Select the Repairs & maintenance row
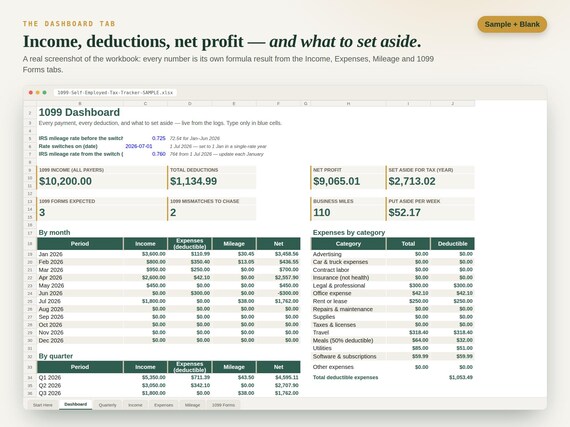 click(x=393, y=309)
